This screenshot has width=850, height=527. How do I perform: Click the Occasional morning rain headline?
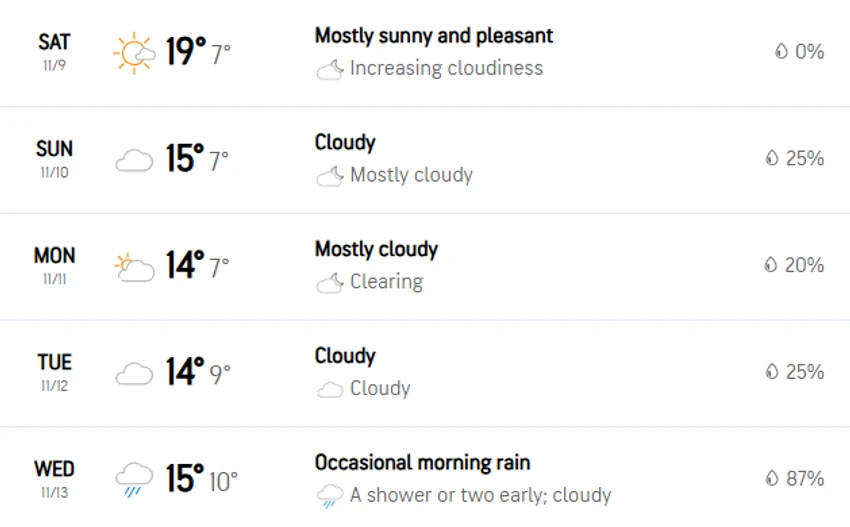click(x=422, y=462)
